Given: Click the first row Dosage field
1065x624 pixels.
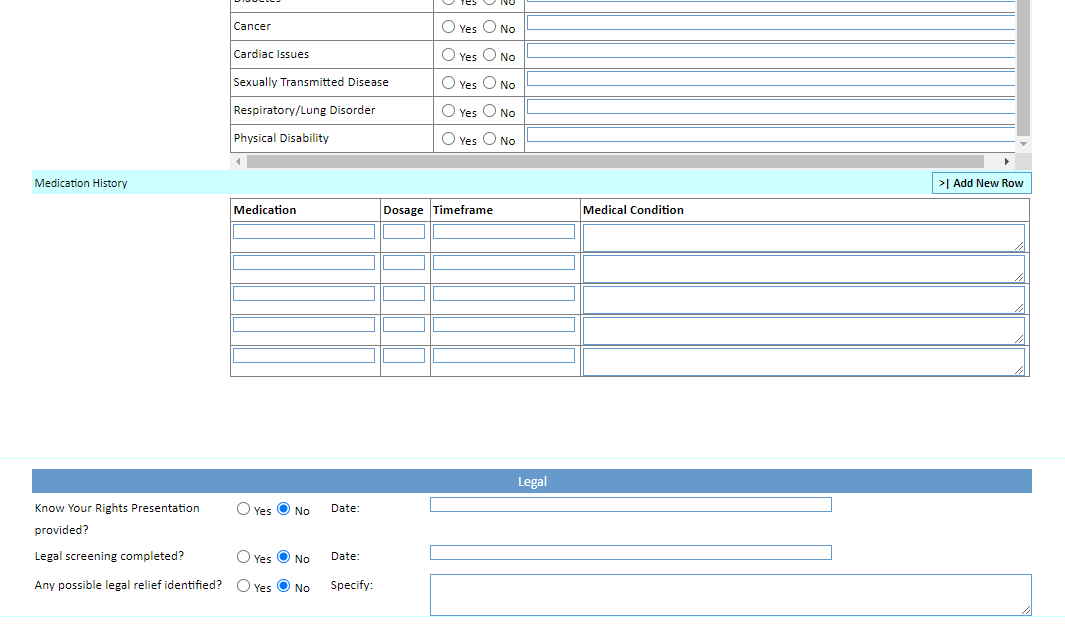Looking at the screenshot, I should coord(404,232).
